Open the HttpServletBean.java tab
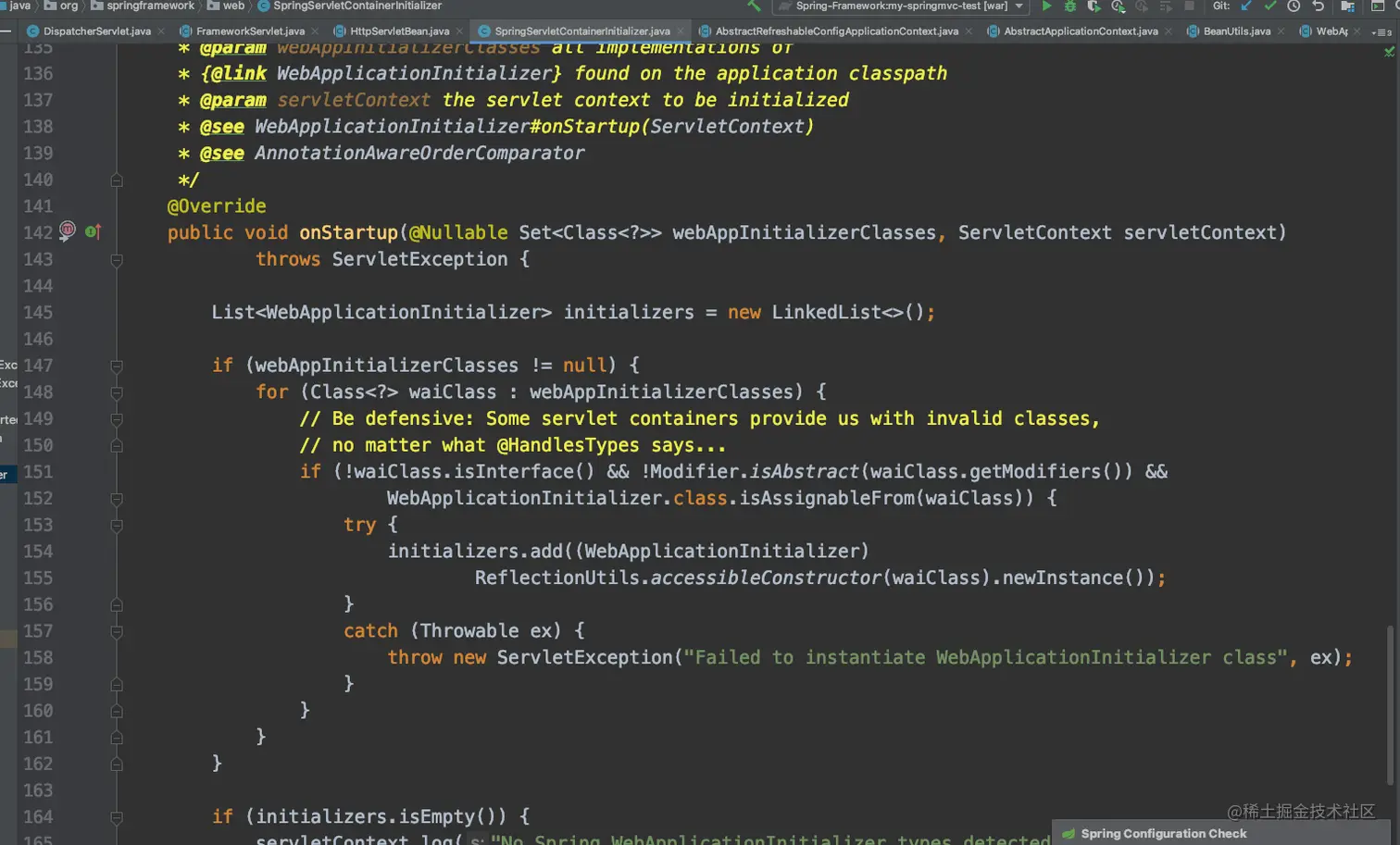This screenshot has width=1400, height=845. click(399, 31)
